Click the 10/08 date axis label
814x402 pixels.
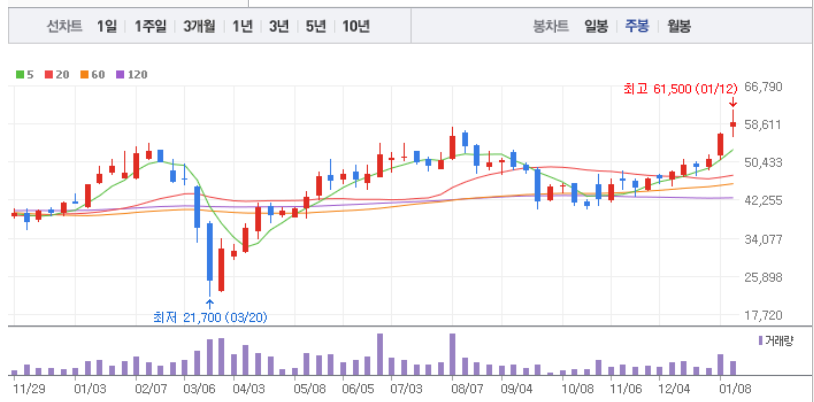coord(577,388)
